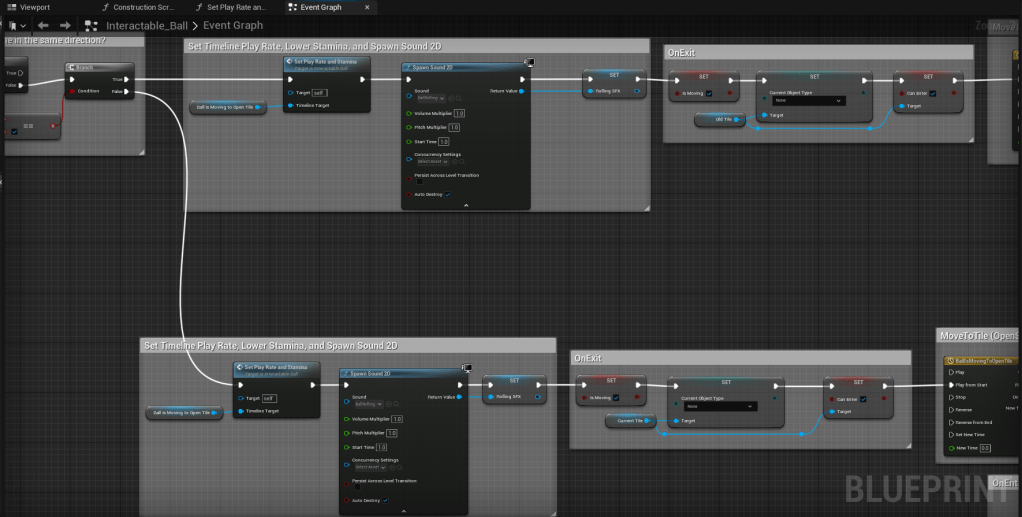Toggle Auto Destroy checkbox on upper Spawn Sound 2D
This screenshot has height=517, width=1022.
tap(447, 194)
